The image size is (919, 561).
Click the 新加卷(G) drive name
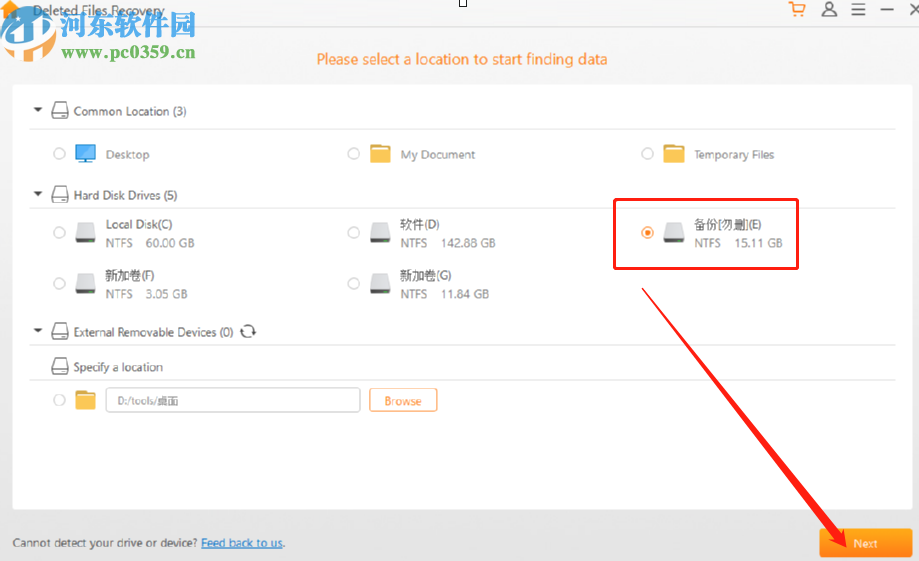(426, 276)
